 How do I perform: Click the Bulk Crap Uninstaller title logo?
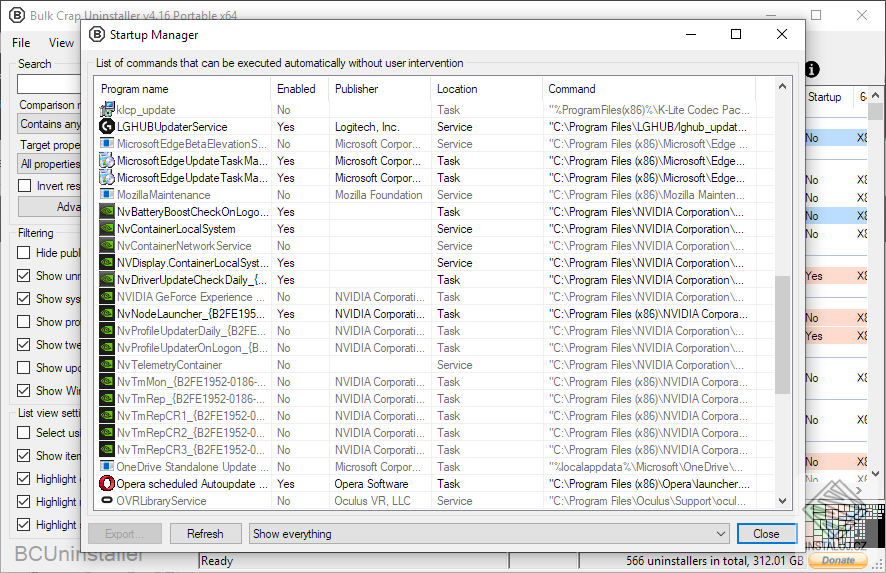pyautogui.click(x=17, y=15)
